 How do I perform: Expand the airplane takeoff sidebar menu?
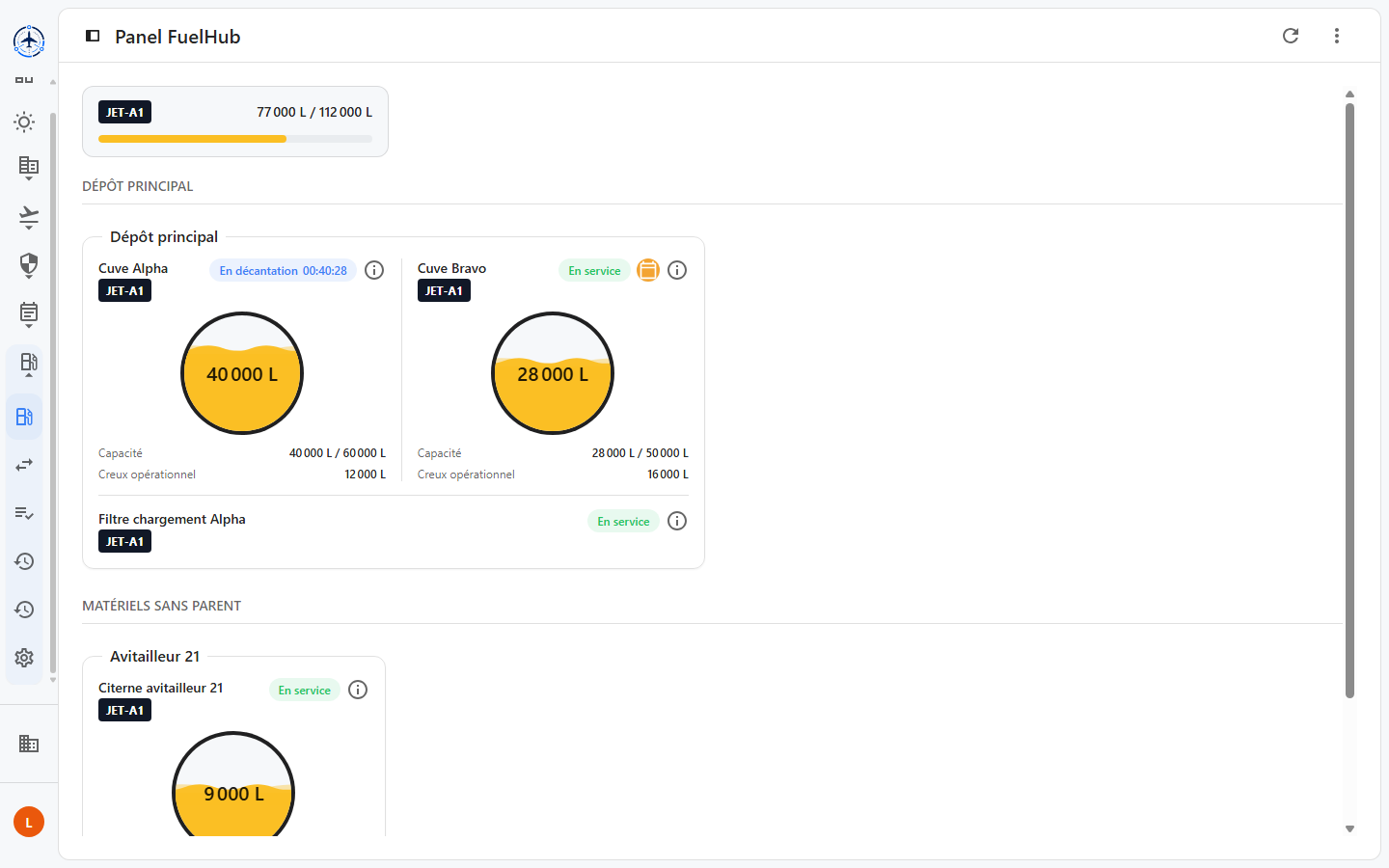(x=29, y=217)
